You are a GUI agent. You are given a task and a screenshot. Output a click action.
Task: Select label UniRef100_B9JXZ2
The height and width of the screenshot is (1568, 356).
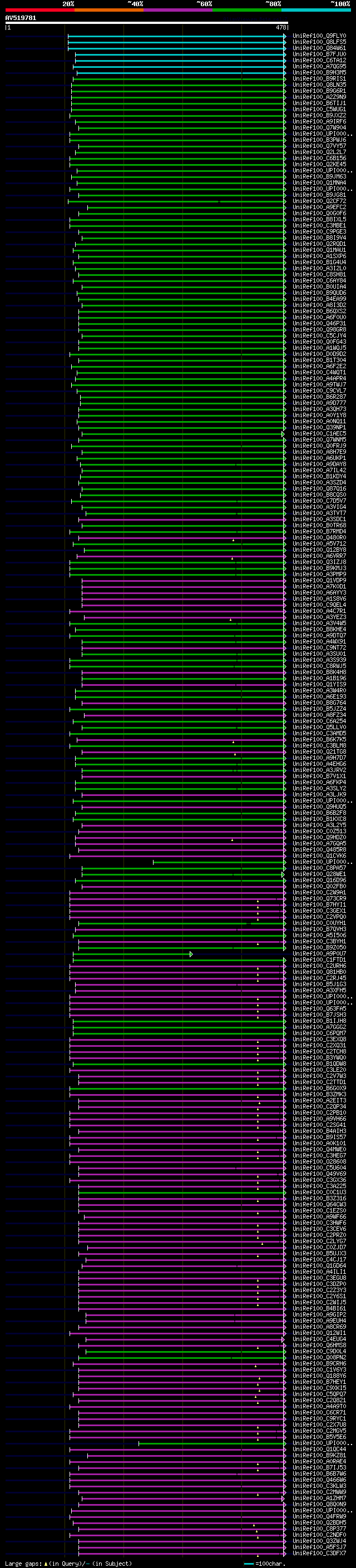point(319,116)
